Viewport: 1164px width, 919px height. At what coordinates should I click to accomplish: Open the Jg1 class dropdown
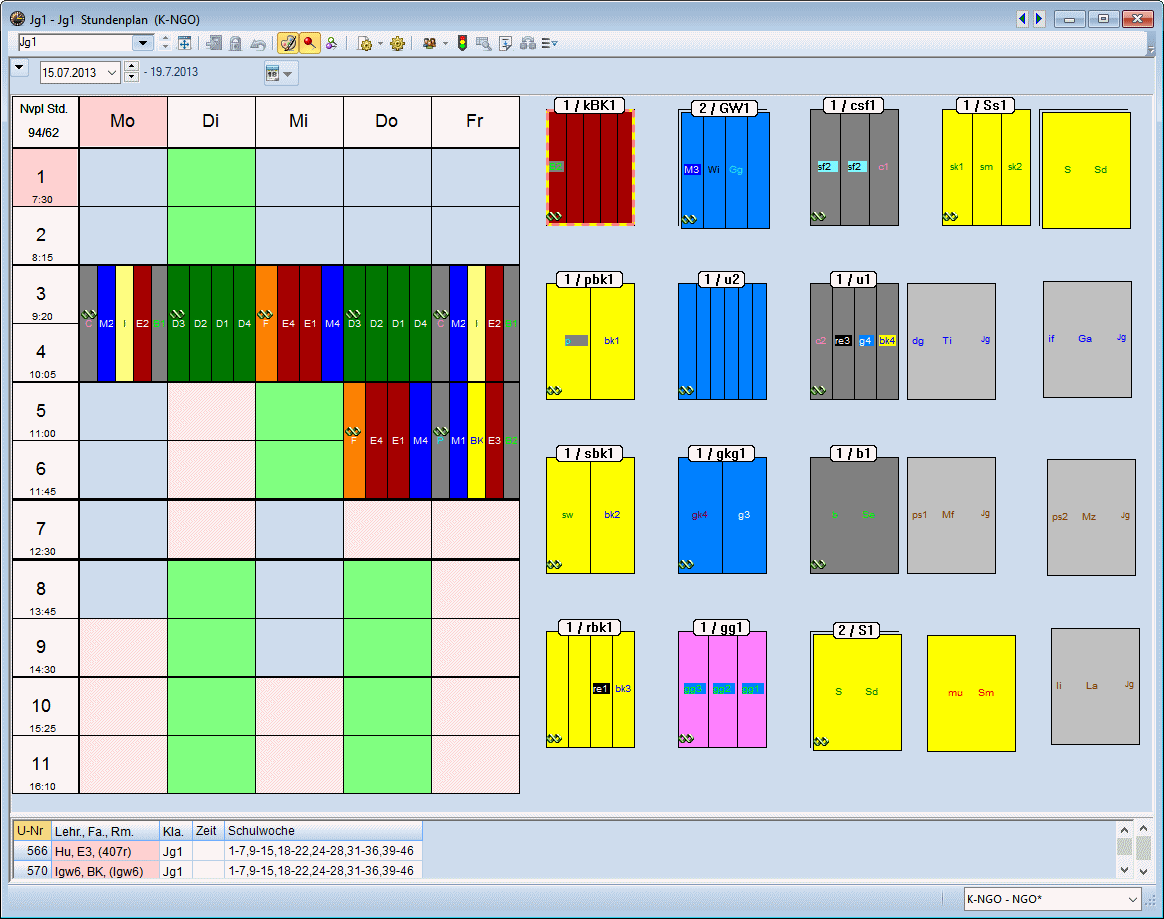click(x=143, y=42)
